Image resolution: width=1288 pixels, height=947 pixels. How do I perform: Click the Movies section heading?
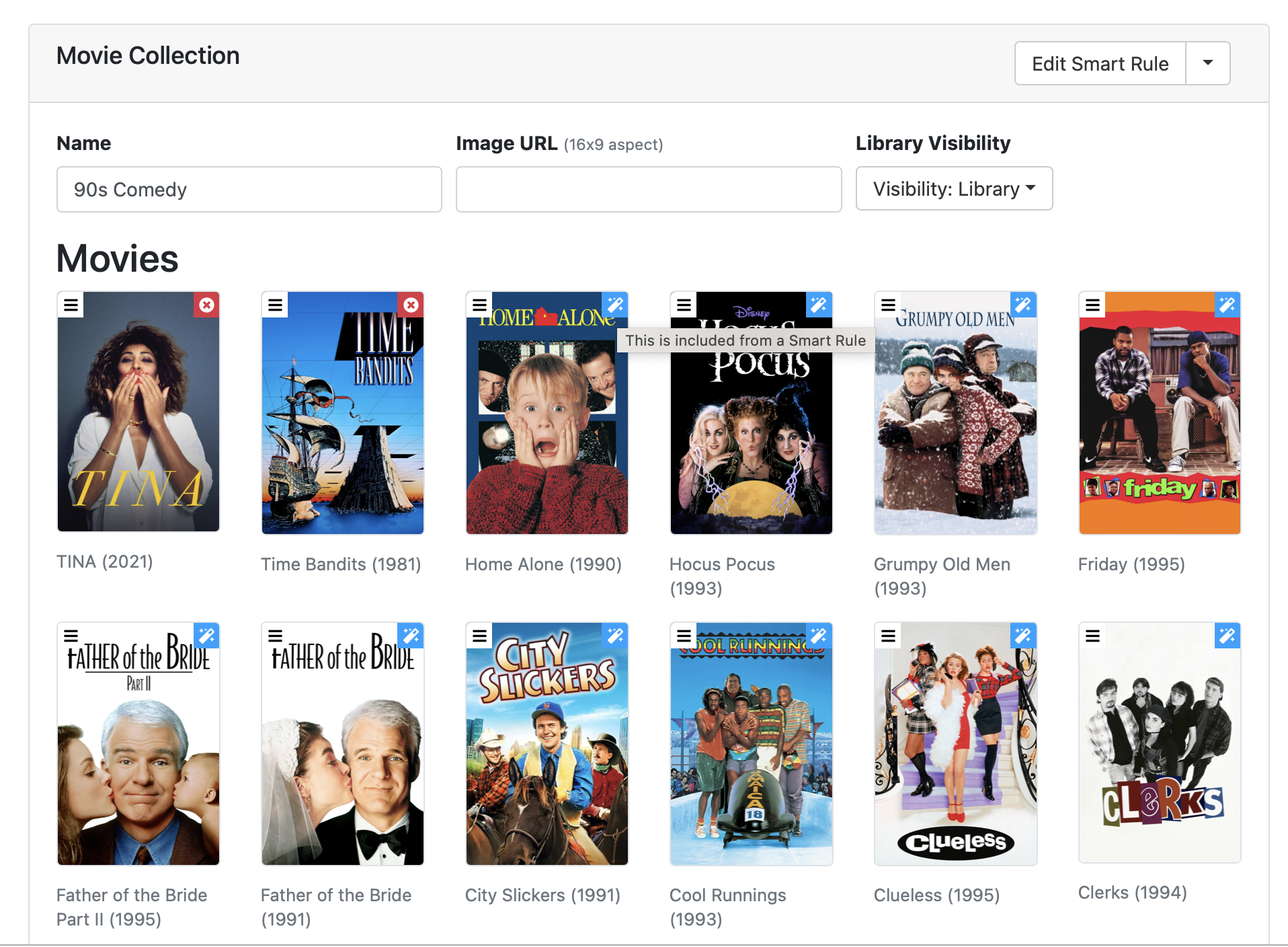click(x=118, y=259)
